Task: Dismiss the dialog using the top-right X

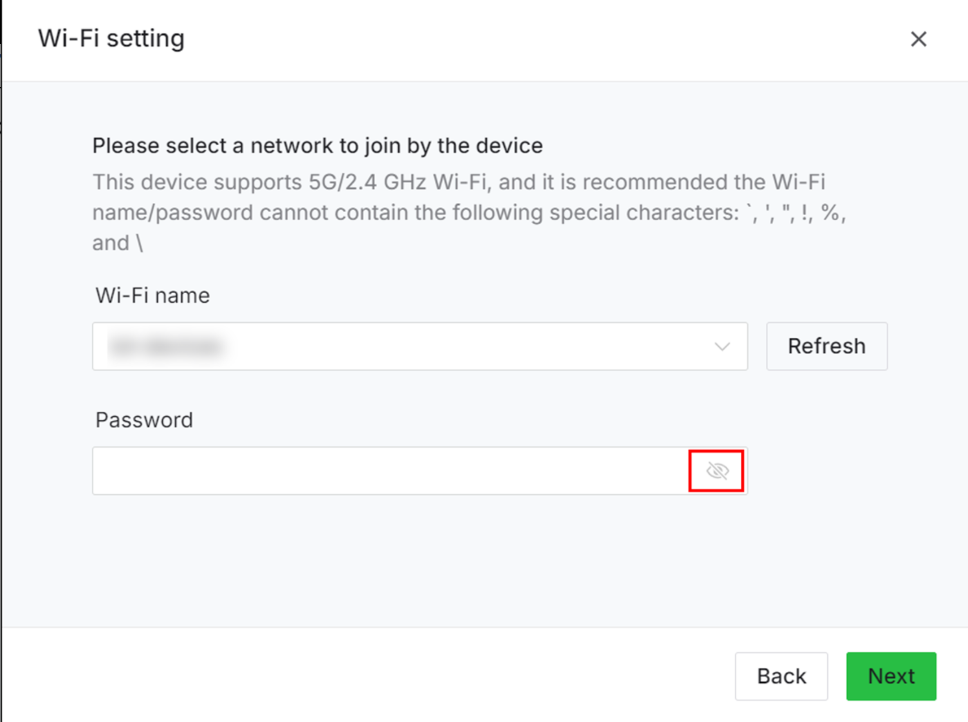Action: pyautogui.click(x=919, y=39)
